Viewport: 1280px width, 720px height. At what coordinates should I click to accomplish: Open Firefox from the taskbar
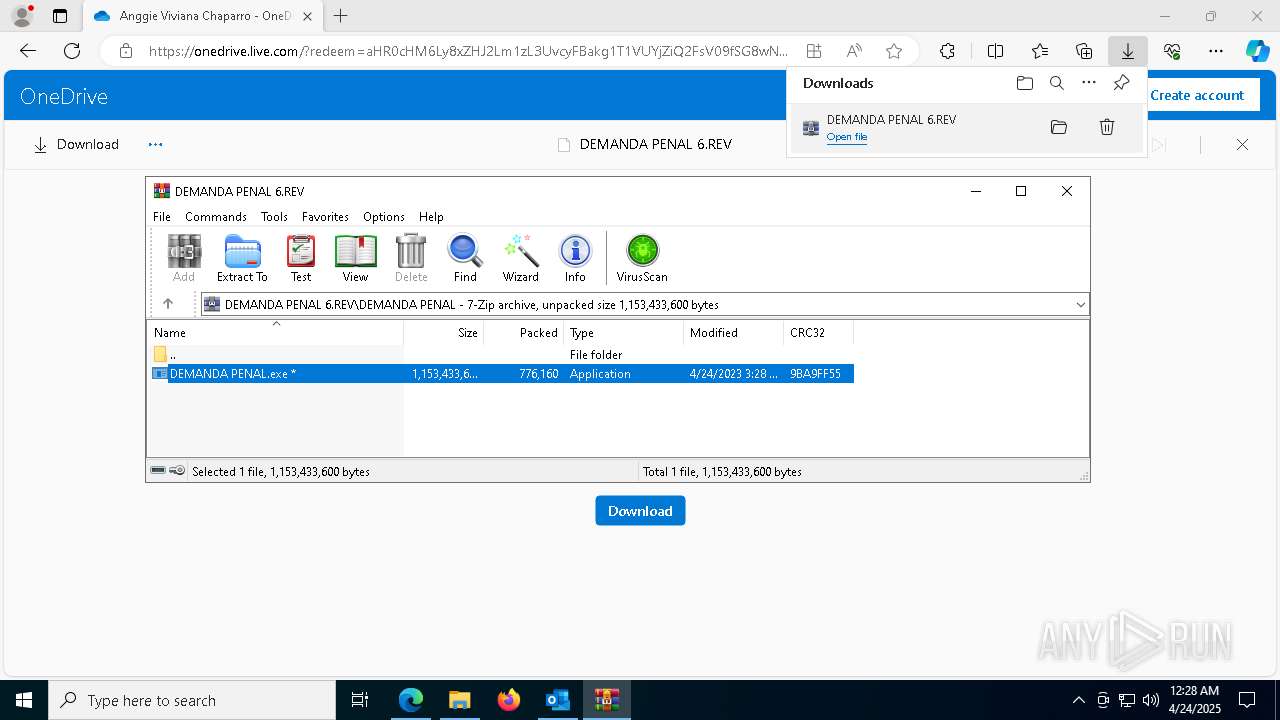(509, 700)
